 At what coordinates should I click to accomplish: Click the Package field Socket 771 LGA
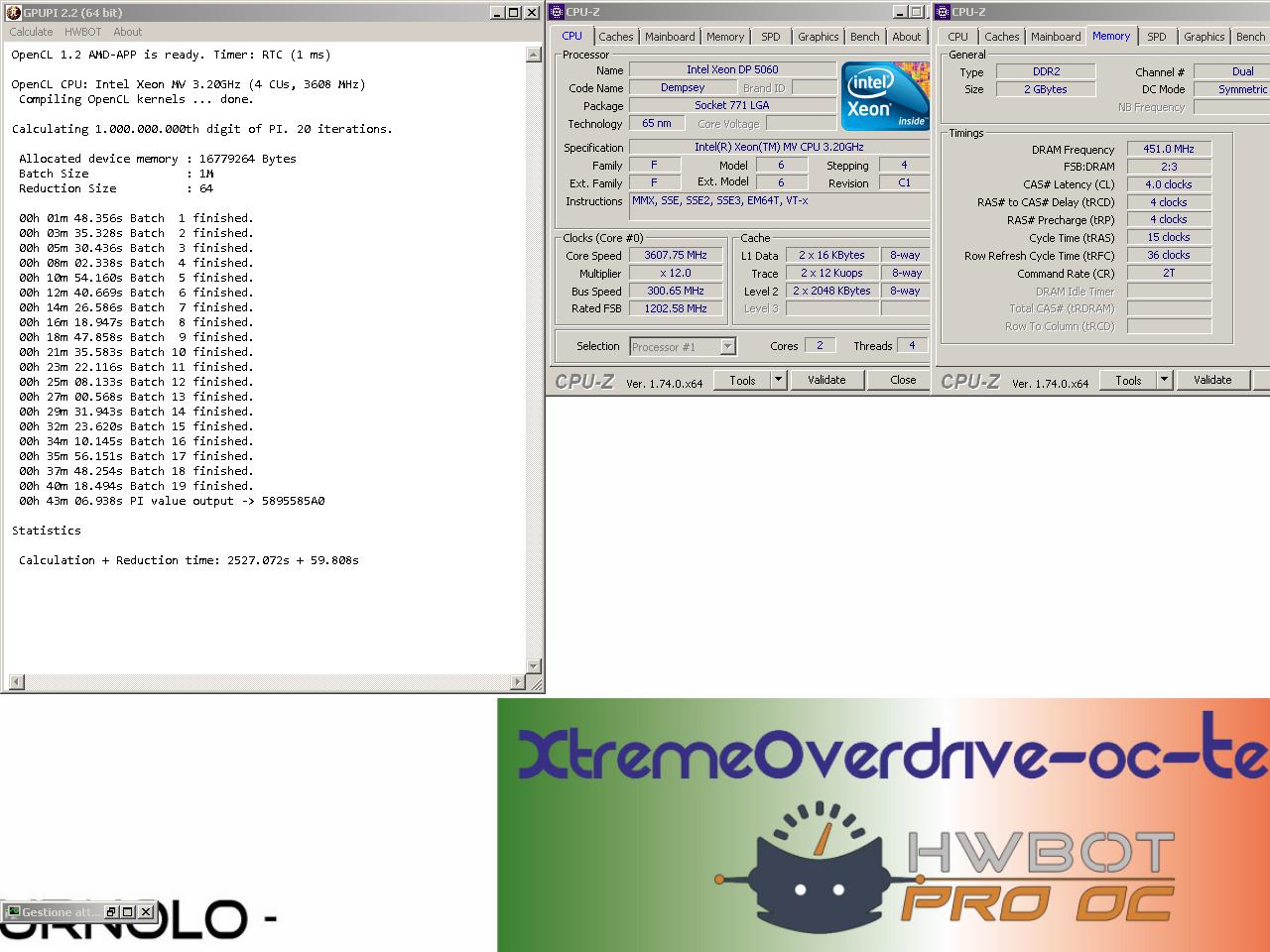(x=732, y=105)
